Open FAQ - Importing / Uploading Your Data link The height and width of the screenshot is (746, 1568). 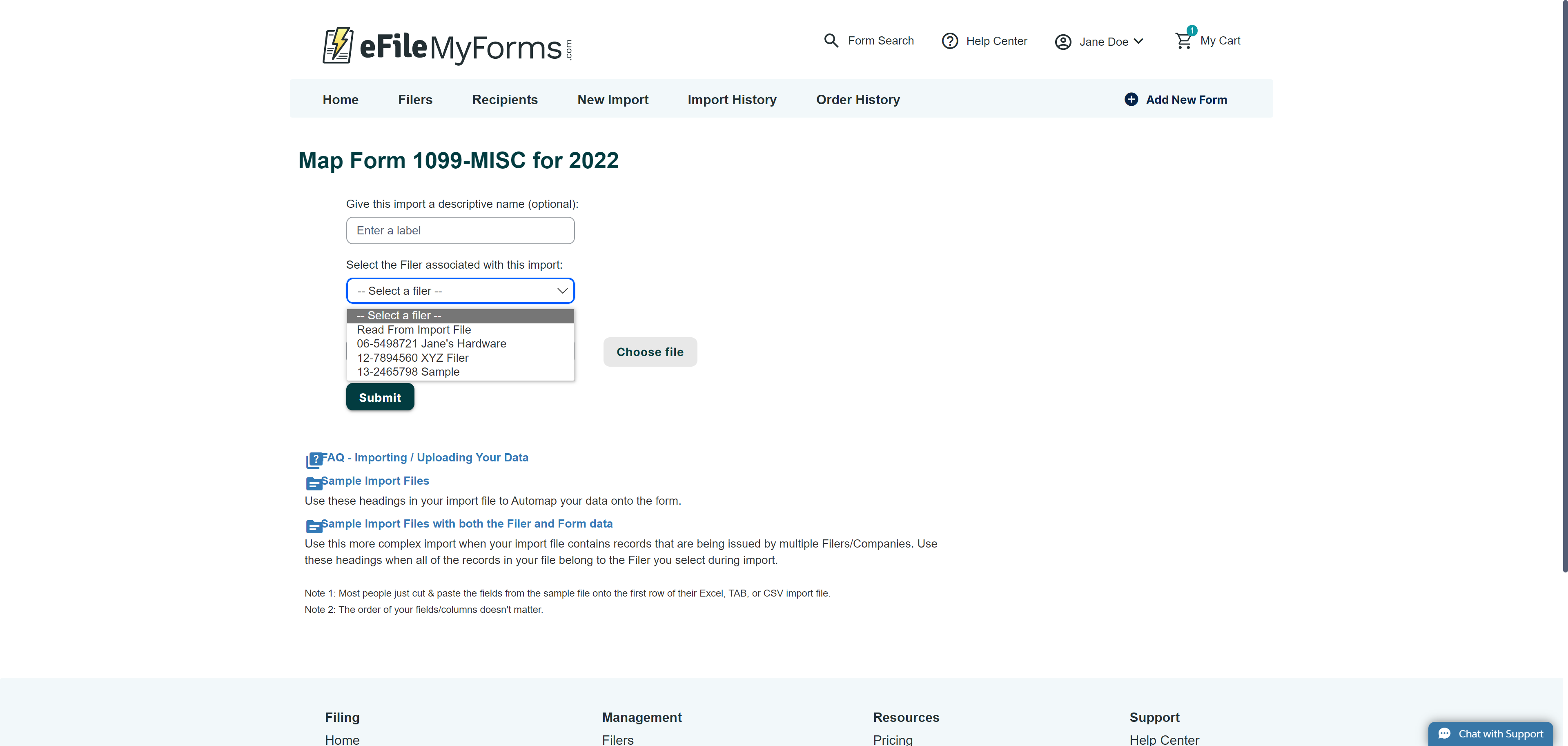click(425, 457)
